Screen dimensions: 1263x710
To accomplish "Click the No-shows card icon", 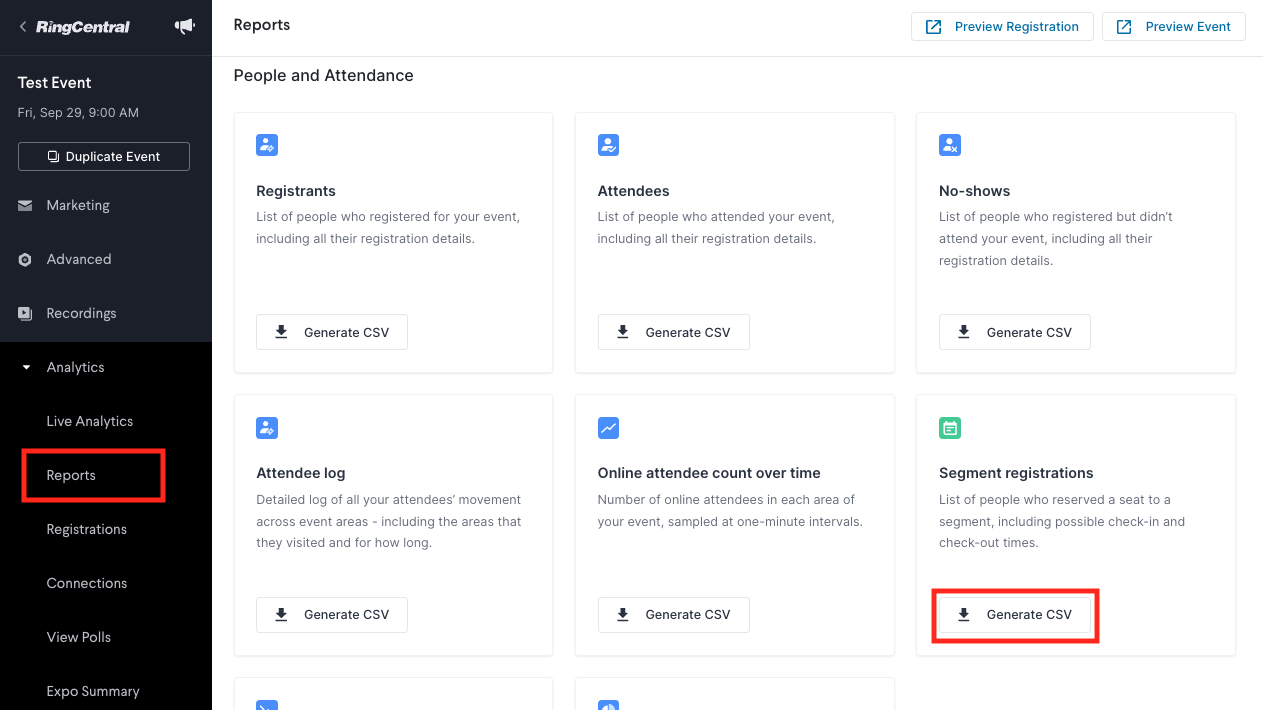I will click(950, 145).
